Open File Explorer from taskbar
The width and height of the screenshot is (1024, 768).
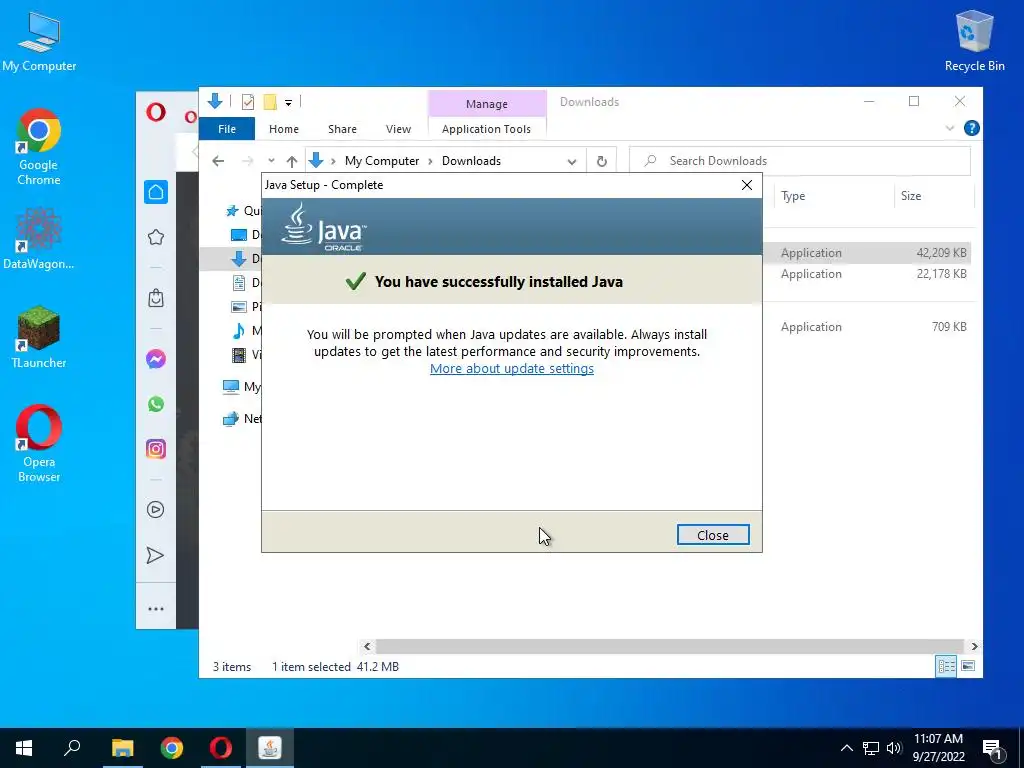tap(122, 748)
